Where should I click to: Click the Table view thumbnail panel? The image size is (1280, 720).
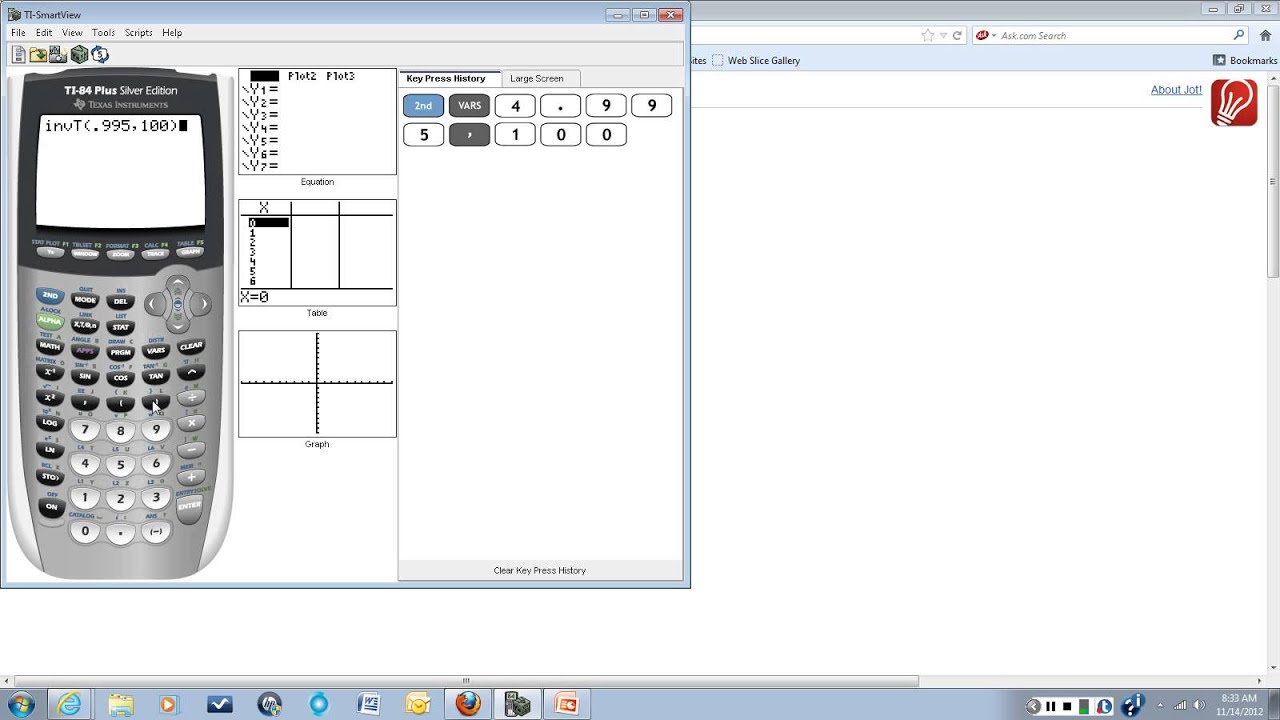(317, 253)
